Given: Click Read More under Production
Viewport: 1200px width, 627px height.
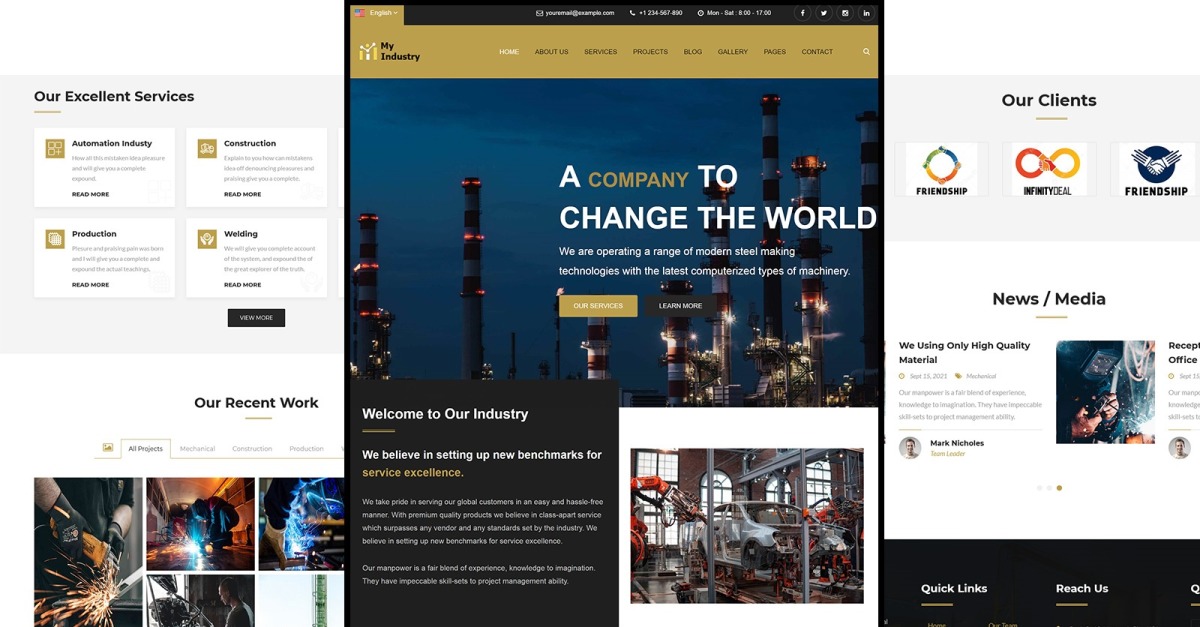Looking at the screenshot, I should tap(90, 285).
